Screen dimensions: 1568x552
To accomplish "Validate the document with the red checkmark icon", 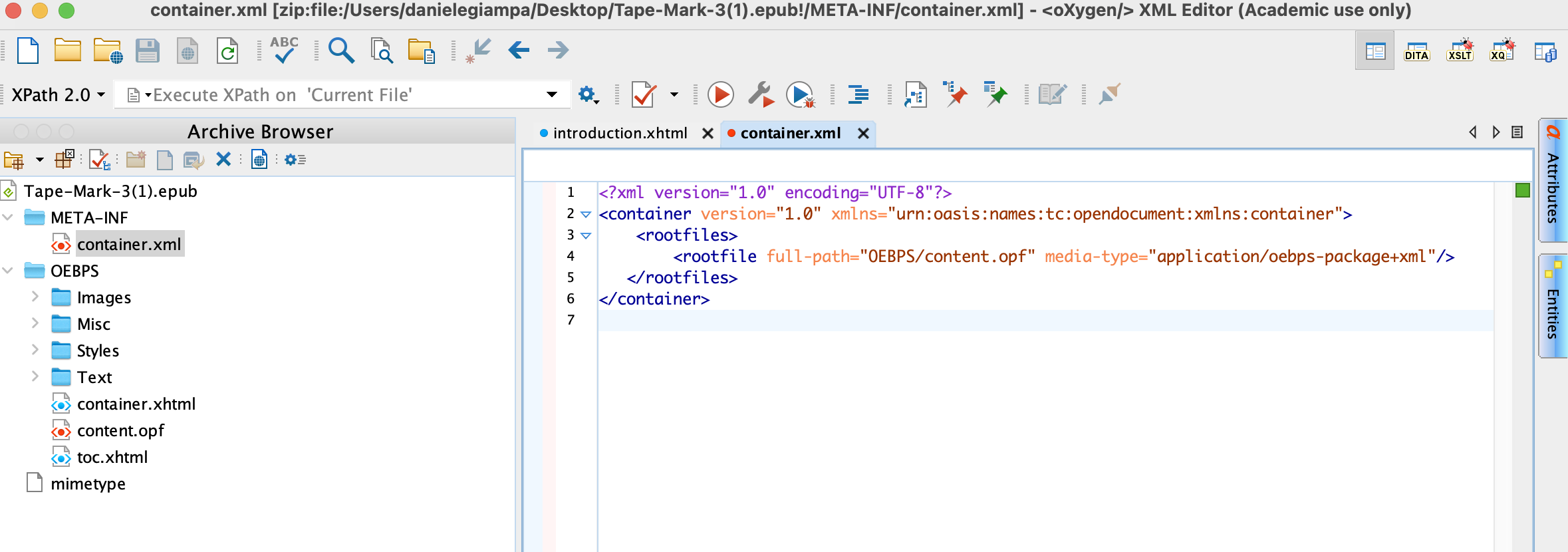I will [644, 94].
